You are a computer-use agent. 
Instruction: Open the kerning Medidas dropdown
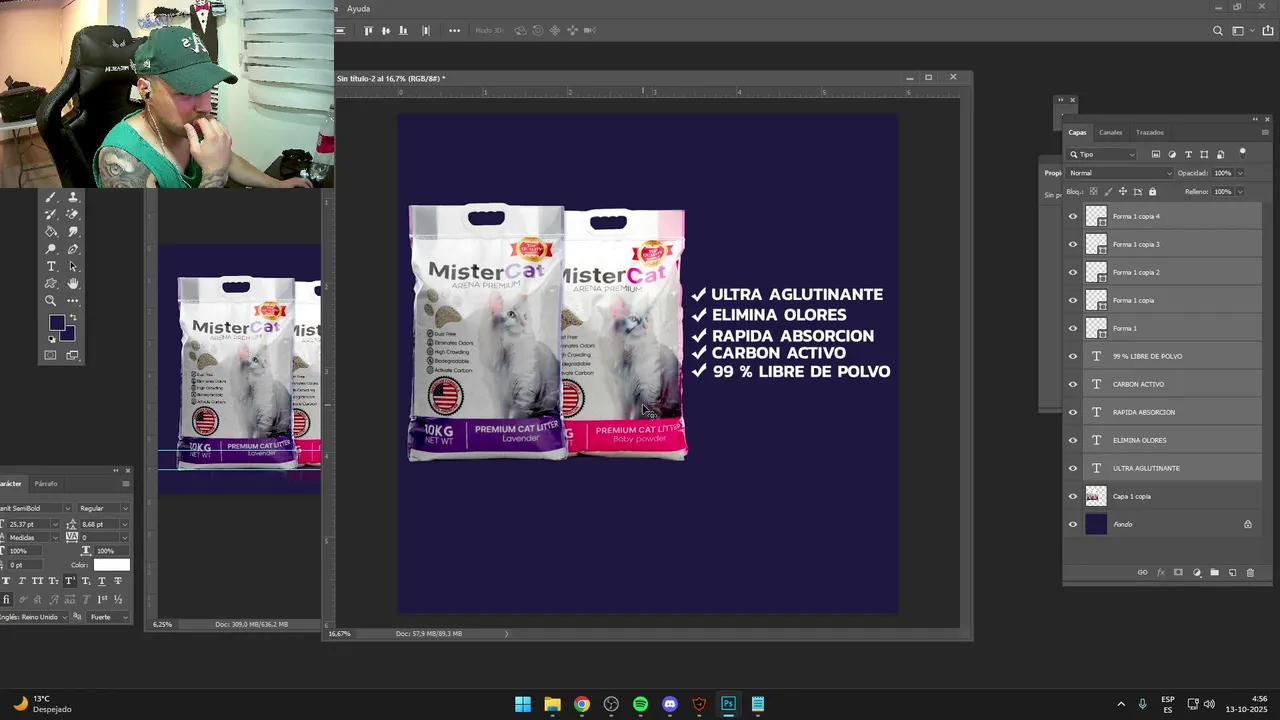tap(34, 537)
